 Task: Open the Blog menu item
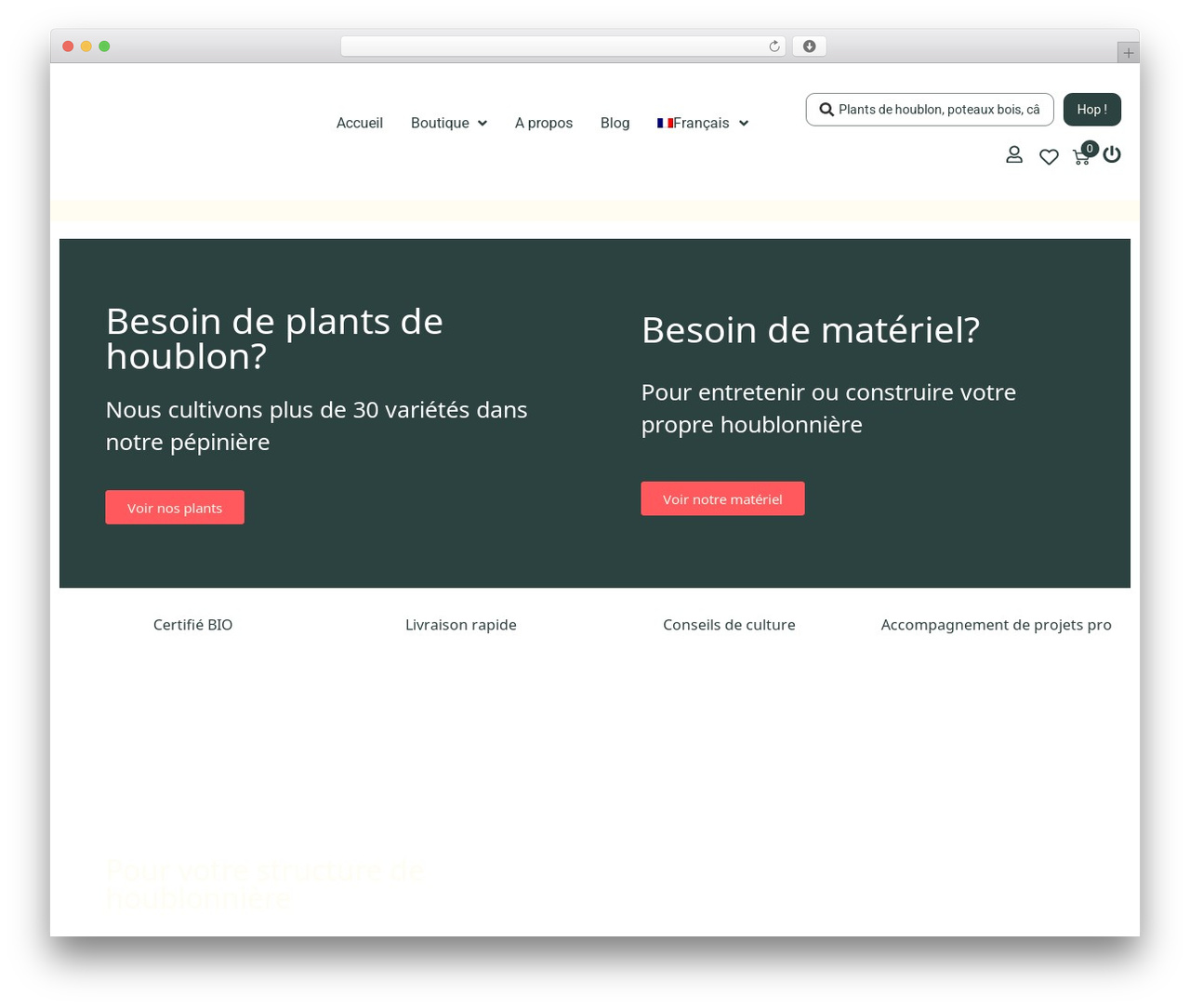click(615, 123)
